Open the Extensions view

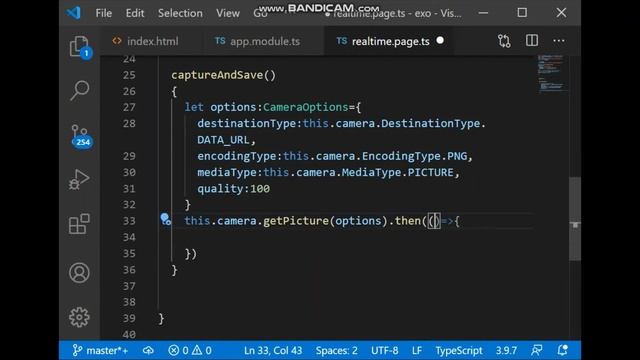79,224
